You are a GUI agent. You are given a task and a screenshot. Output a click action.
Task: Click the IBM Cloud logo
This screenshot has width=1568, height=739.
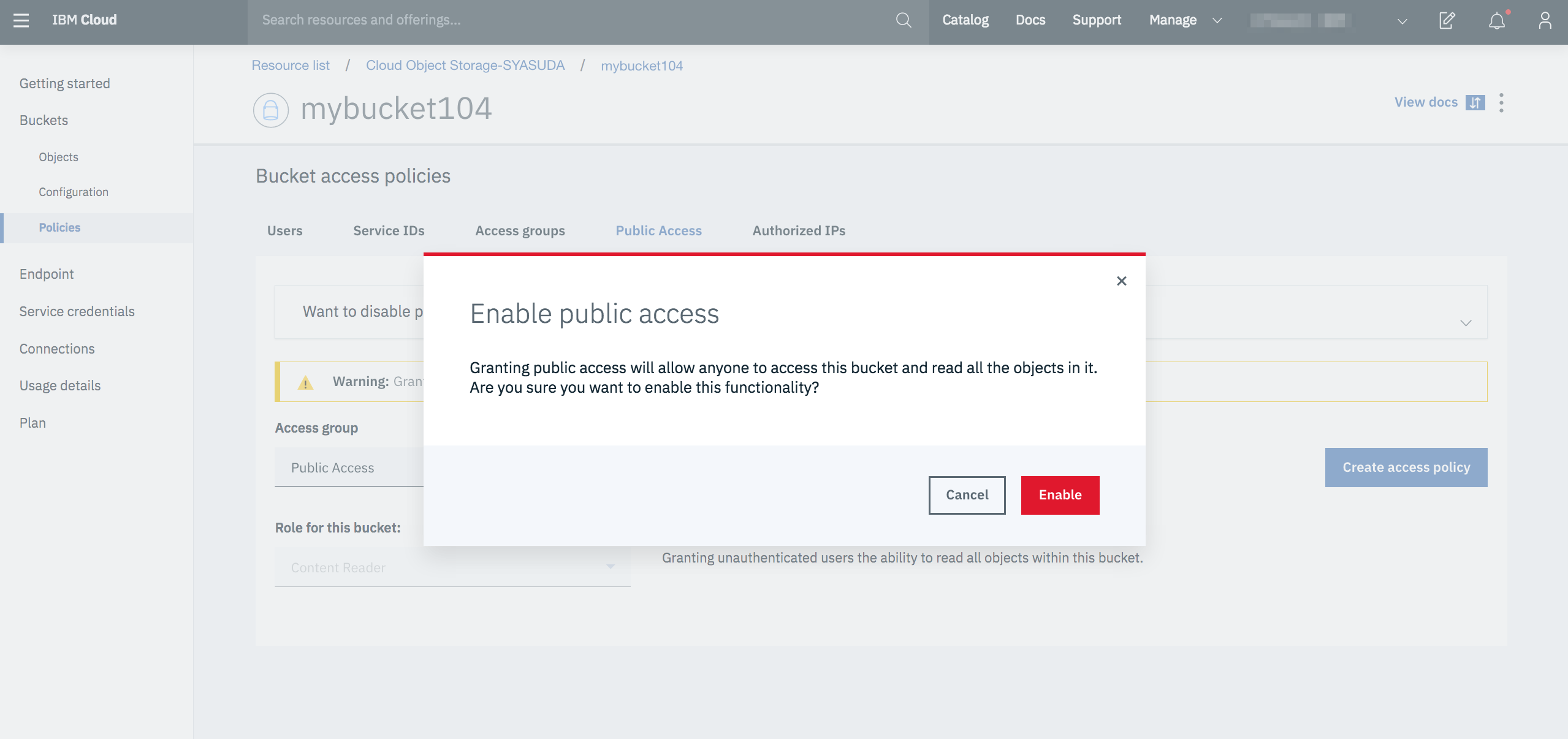pyautogui.click(x=84, y=20)
